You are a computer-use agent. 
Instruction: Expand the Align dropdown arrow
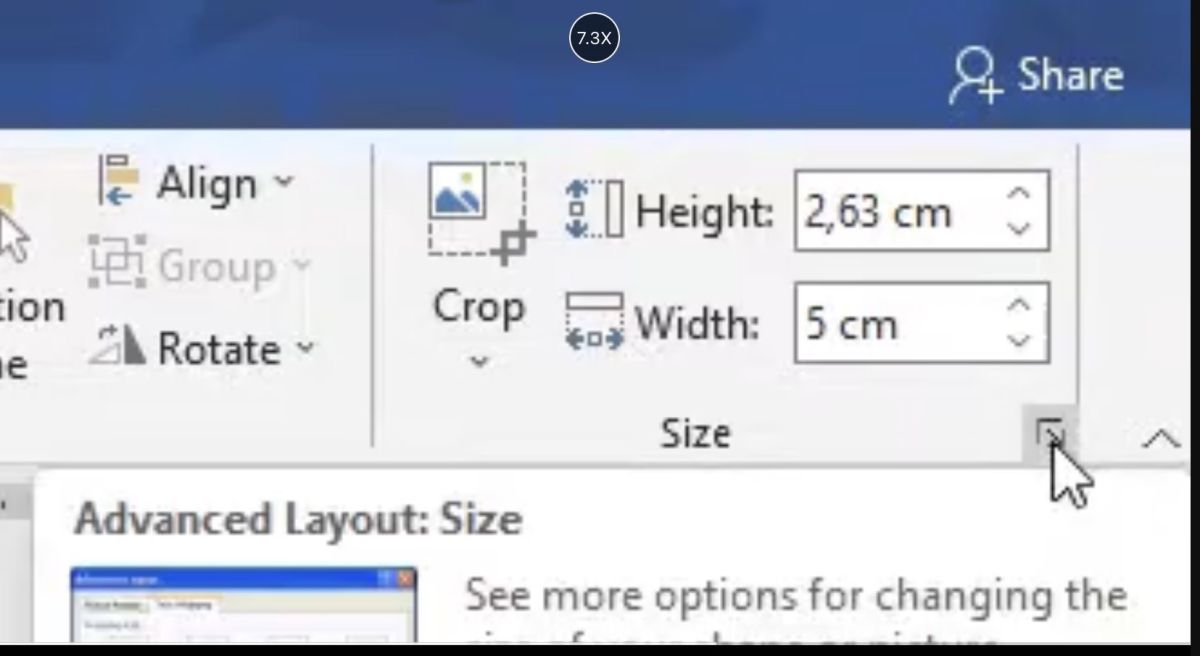(x=284, y=182)
